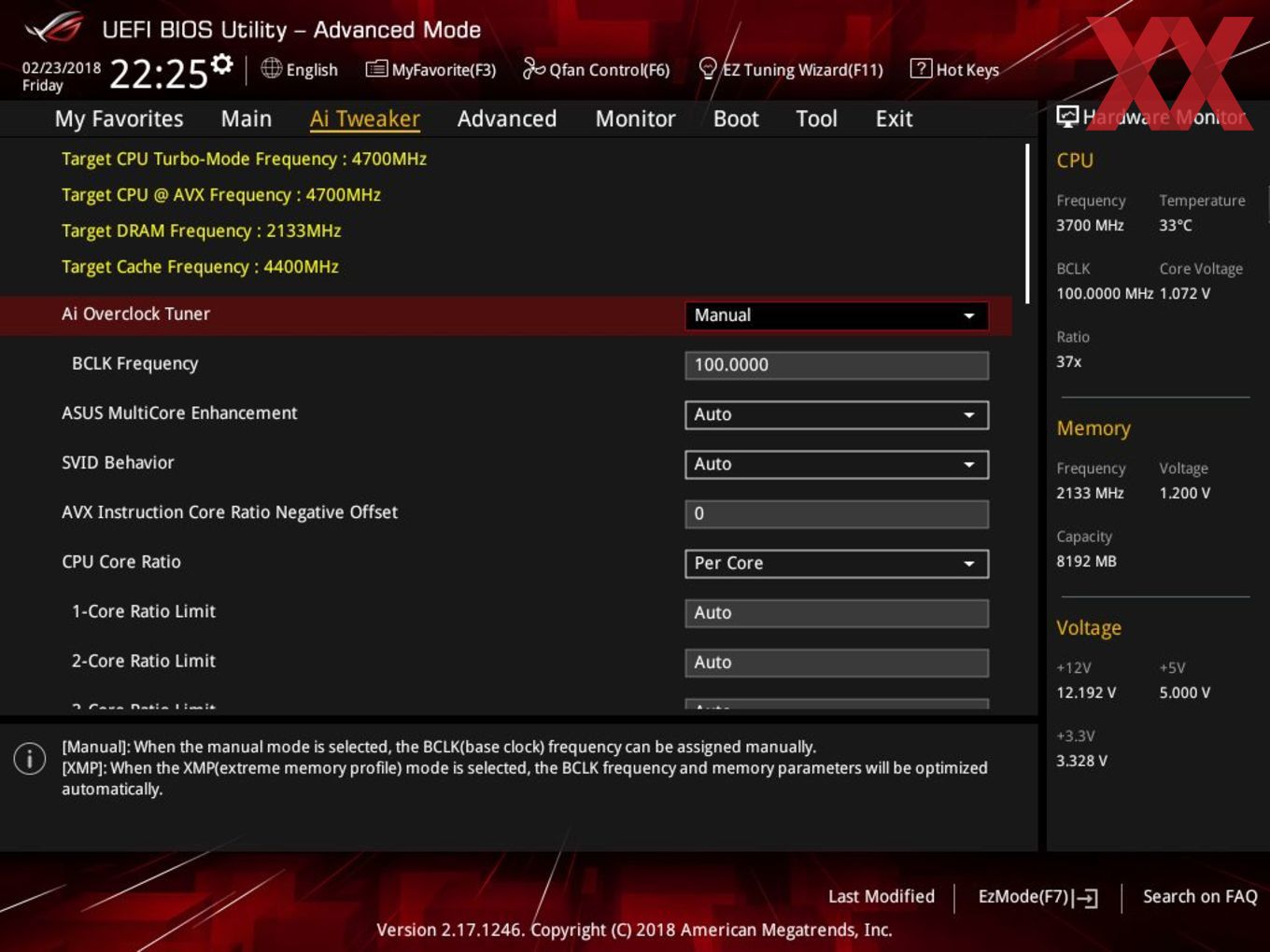Click the +12V 12.192 V reading
Image resolution: width=1270 pixels, height=952 pixels.
pyautogui.click(x=1086, y=693)
